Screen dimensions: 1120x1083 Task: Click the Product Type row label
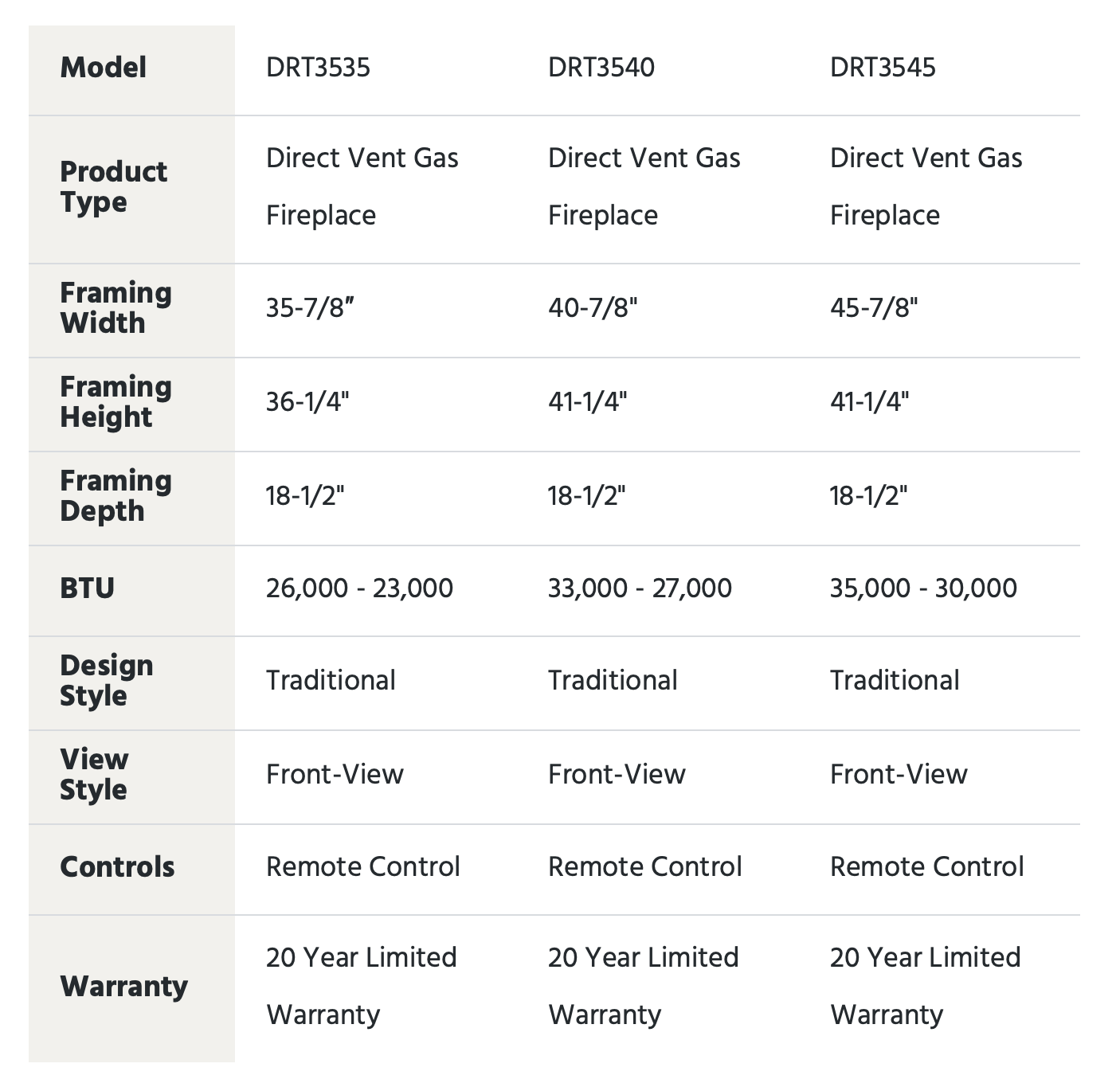pos(113,187)
